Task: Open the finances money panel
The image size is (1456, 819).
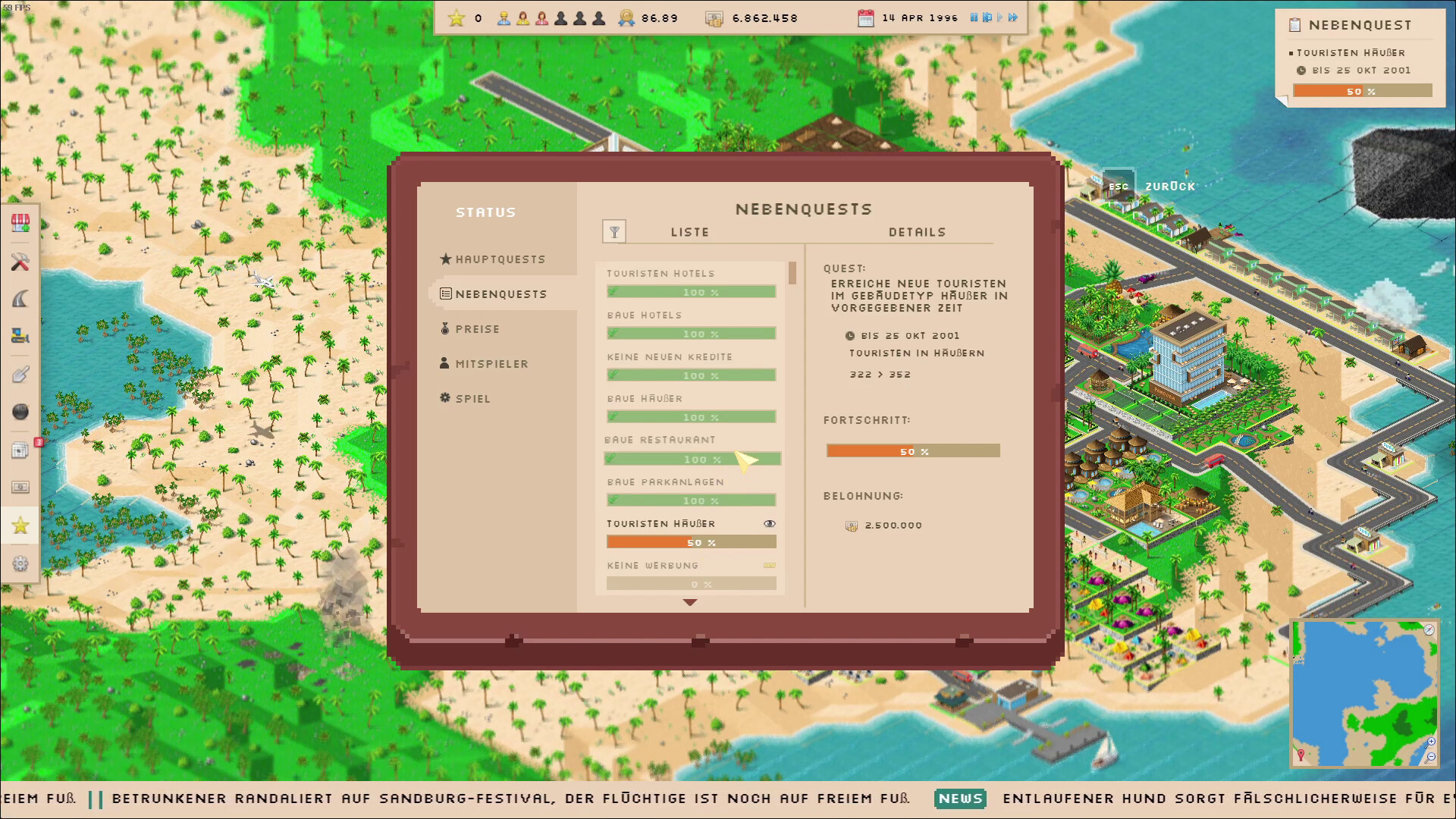Action: tap(21, 485)
